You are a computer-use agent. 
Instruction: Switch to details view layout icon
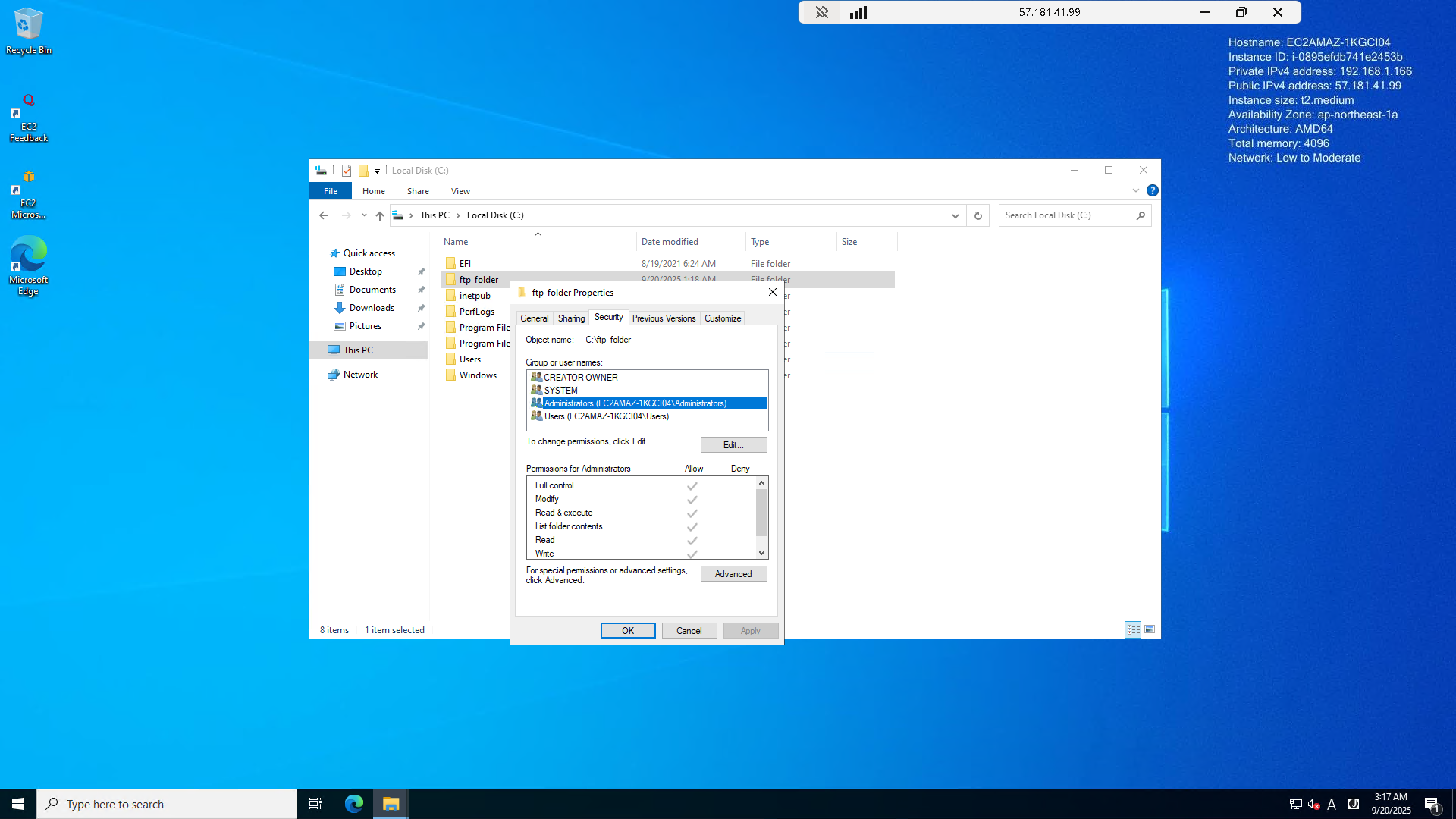coord(1133,630)
